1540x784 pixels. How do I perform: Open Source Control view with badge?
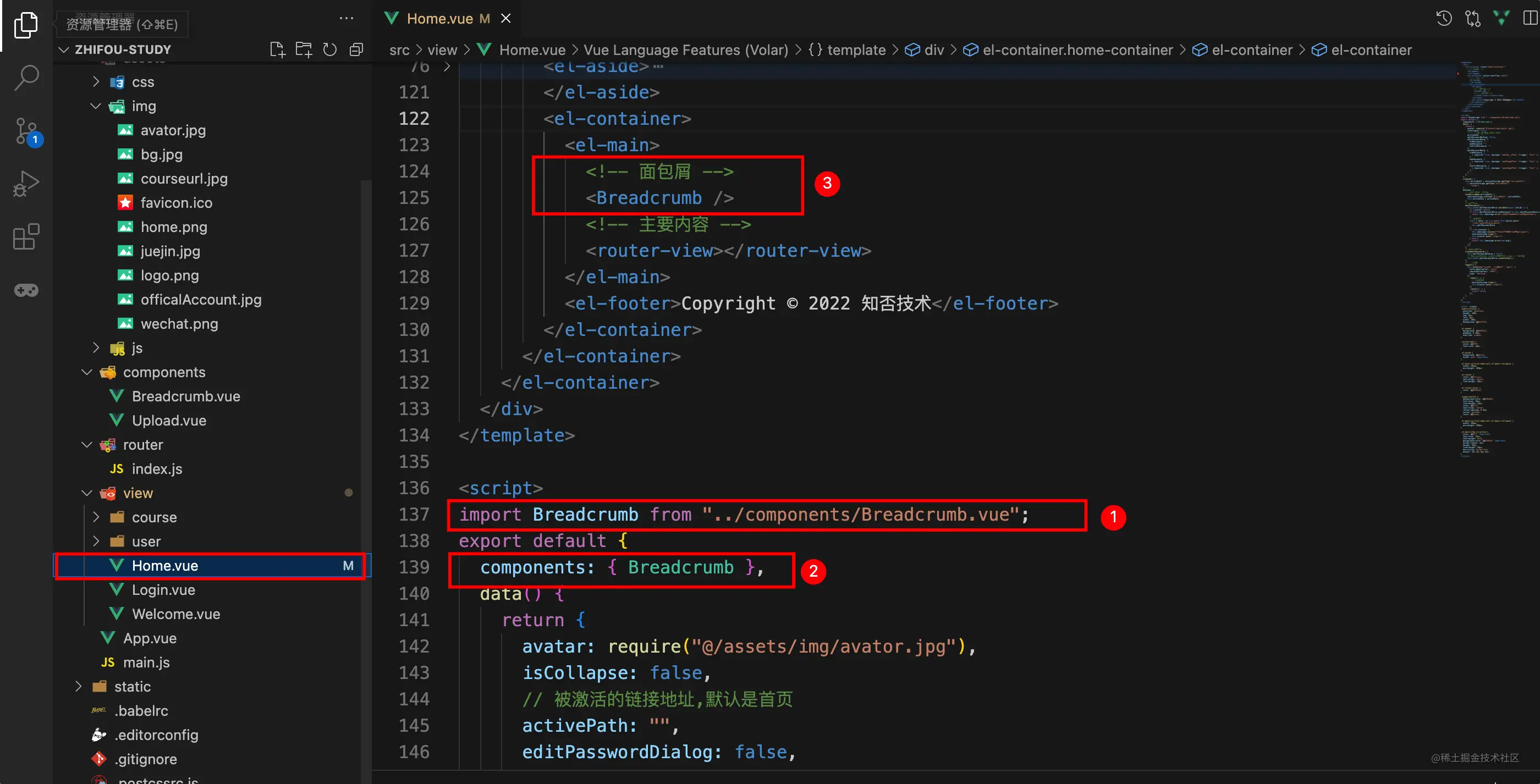pyautogui.click(x=26, y=131)
